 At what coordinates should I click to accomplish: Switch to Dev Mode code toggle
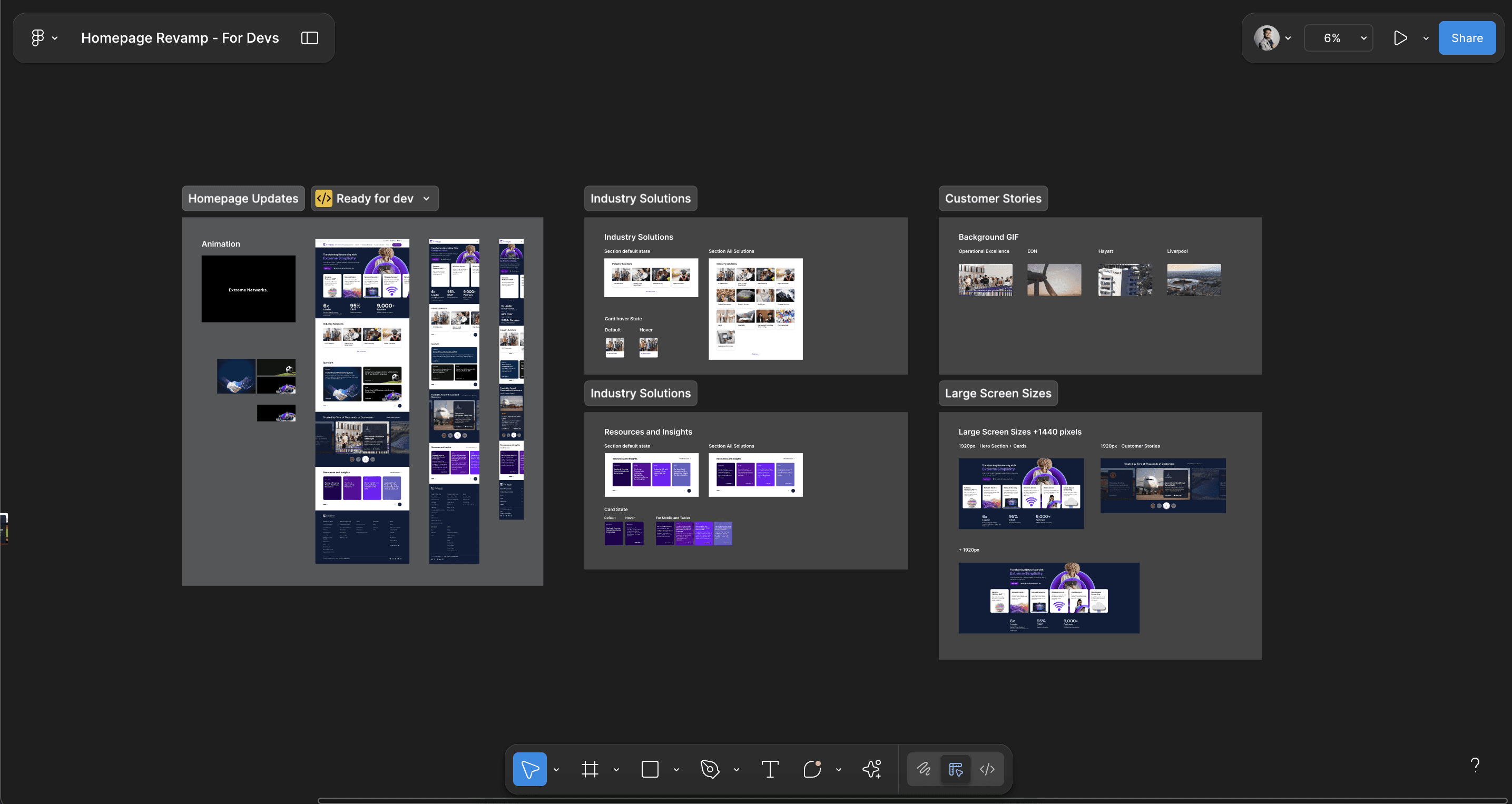pos(987,769)
